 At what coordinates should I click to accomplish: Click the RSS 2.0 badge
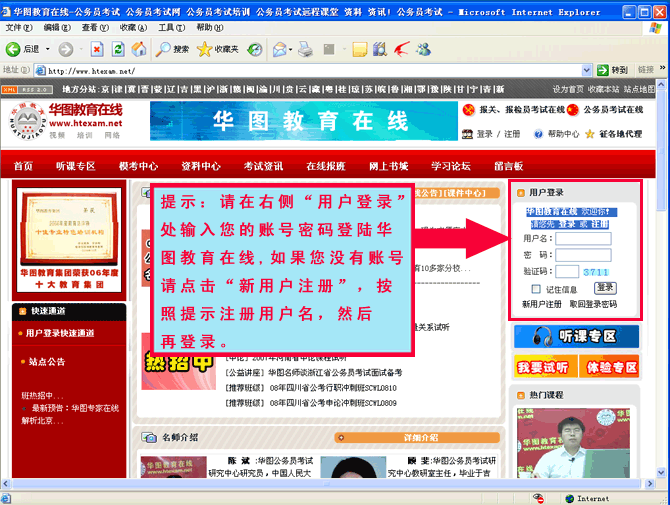[35, 89]
